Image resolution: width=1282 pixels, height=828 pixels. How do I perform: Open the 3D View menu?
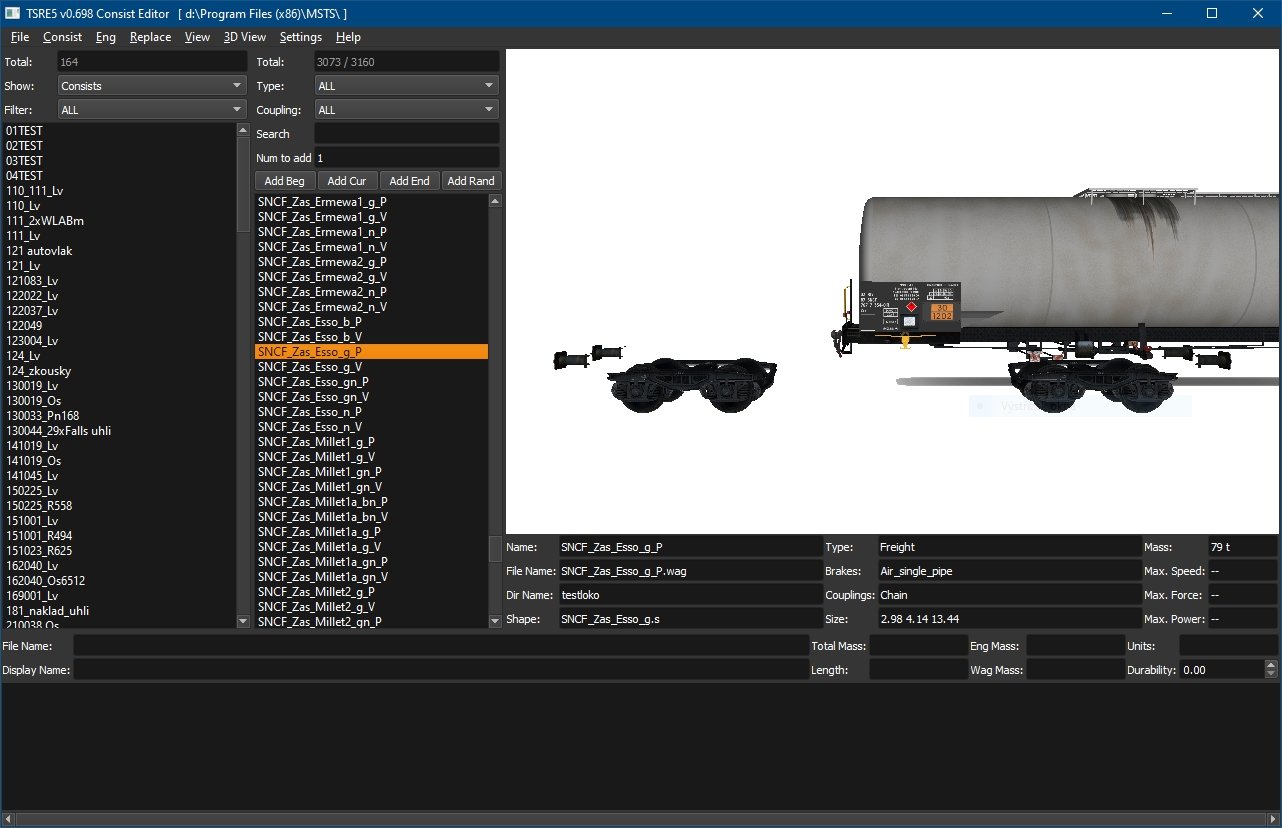(244, 37)
